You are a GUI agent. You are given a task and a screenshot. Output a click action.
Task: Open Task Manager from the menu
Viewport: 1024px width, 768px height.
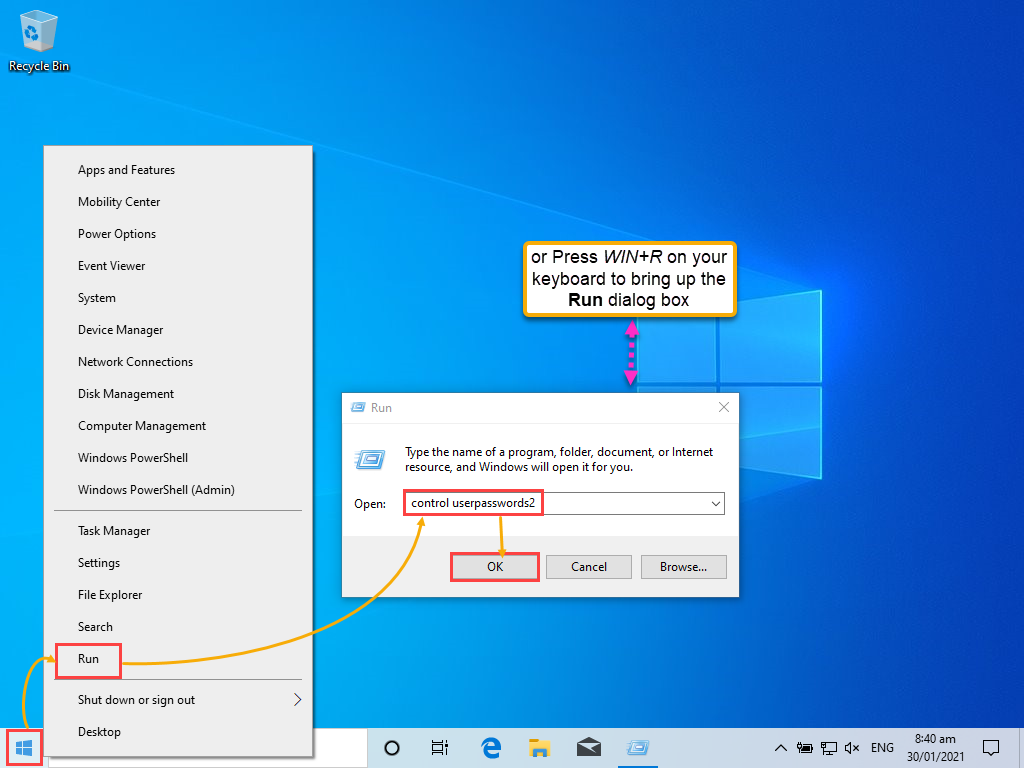point(178,531)
